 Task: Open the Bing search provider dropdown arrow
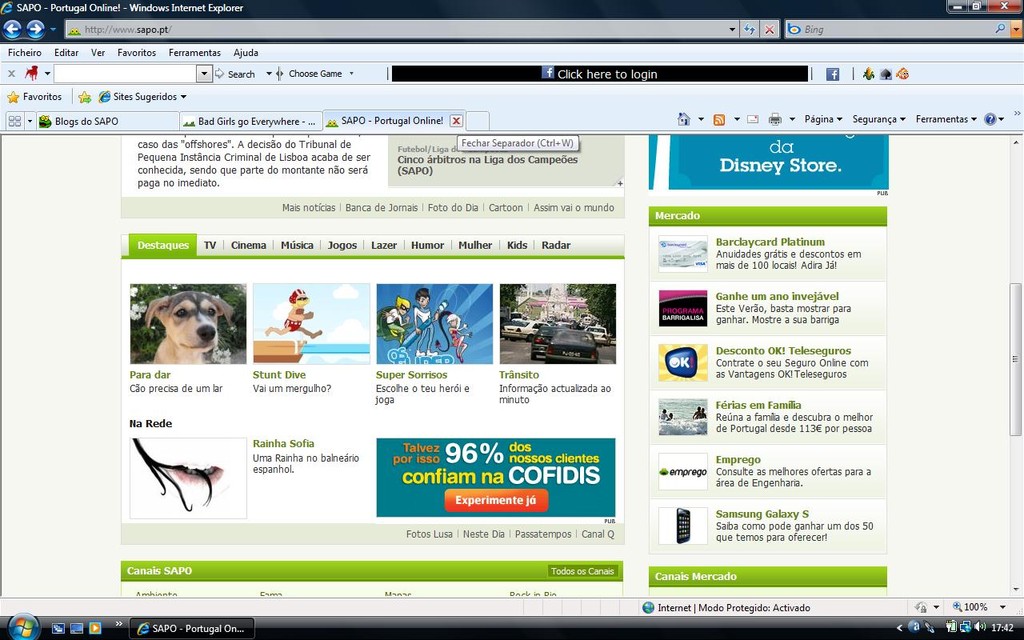point(1016,29)
